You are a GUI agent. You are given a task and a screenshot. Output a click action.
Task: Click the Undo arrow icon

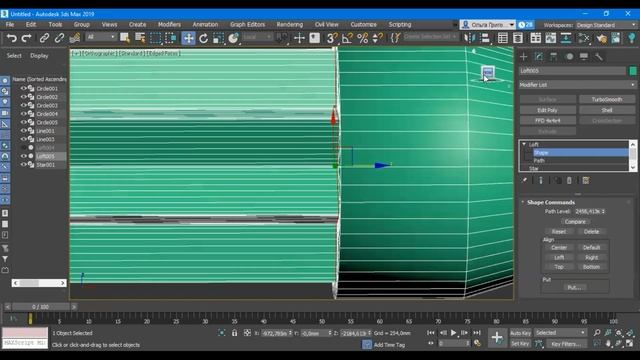11,38
